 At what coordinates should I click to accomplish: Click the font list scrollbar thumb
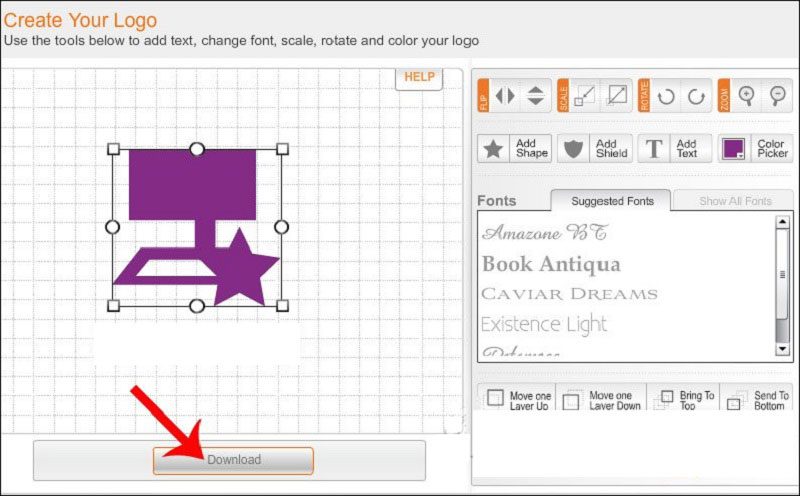782,275
